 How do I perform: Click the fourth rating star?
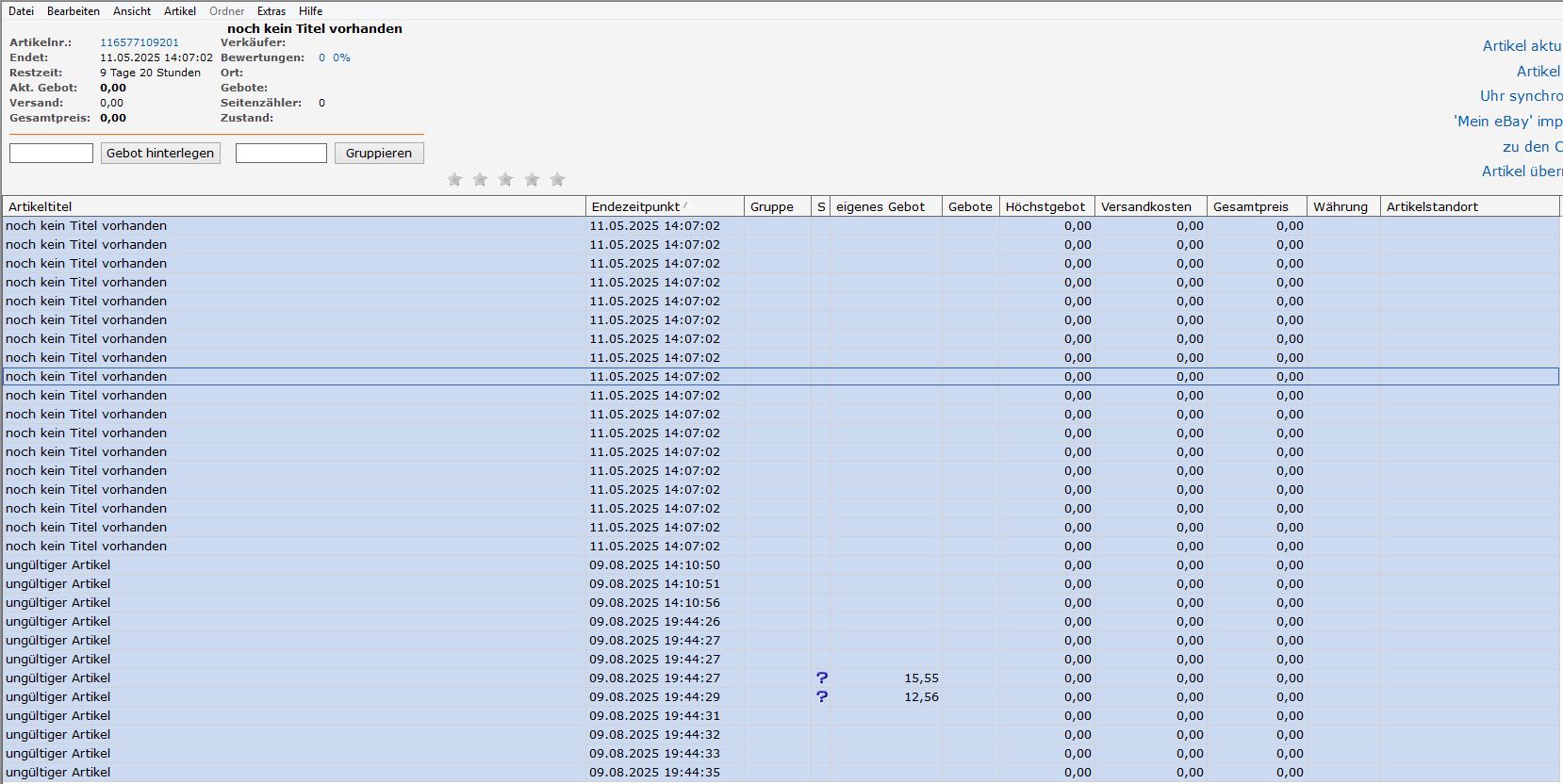point(532,179)
